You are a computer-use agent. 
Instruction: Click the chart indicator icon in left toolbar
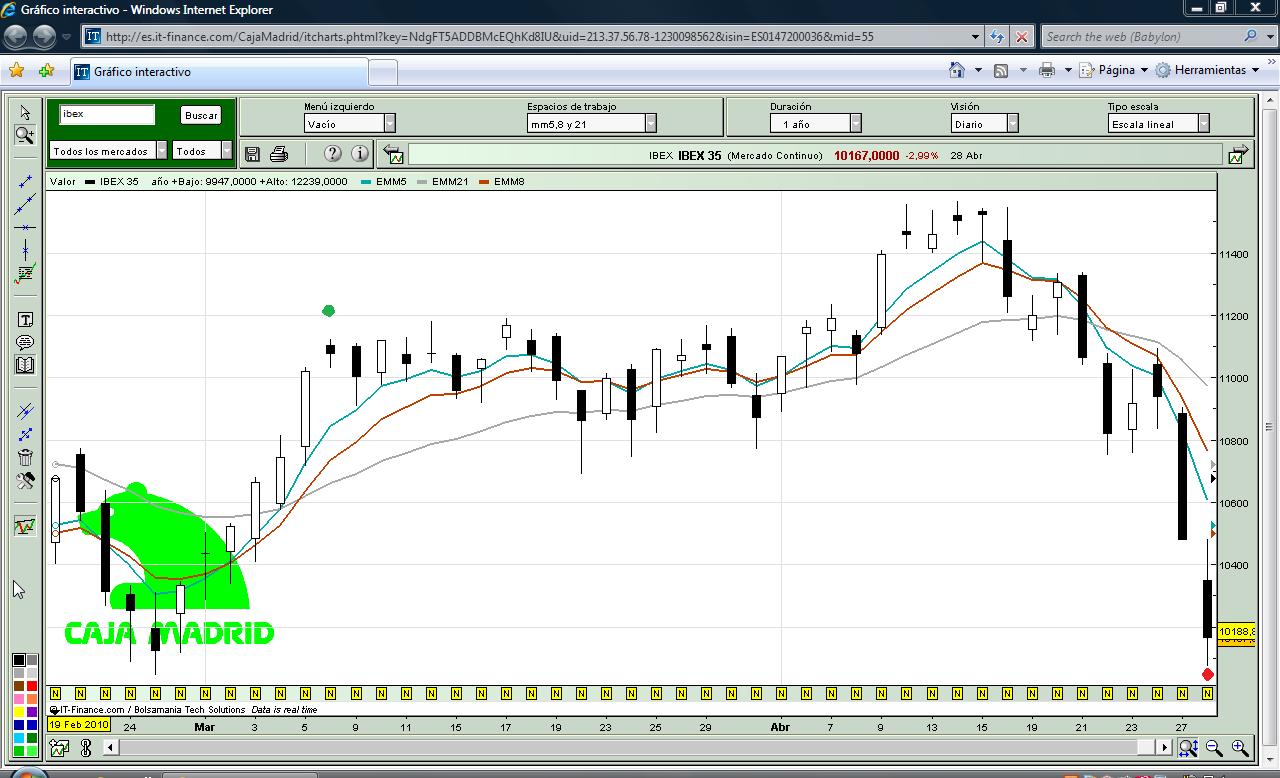[x=25, y=526]
